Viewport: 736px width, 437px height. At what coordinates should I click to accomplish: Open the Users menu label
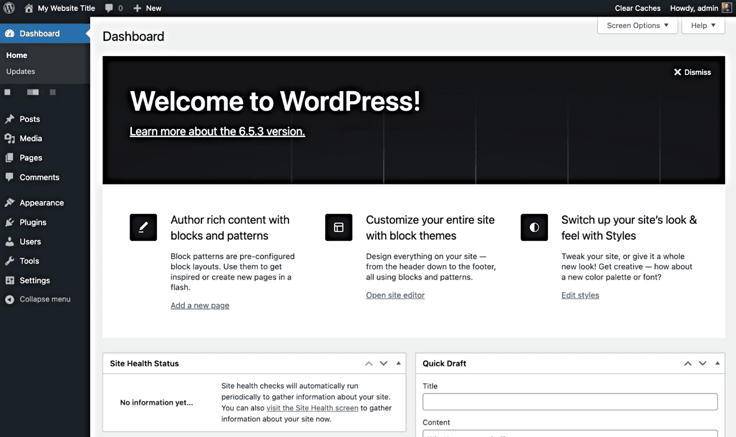click(x=30, y=241)
